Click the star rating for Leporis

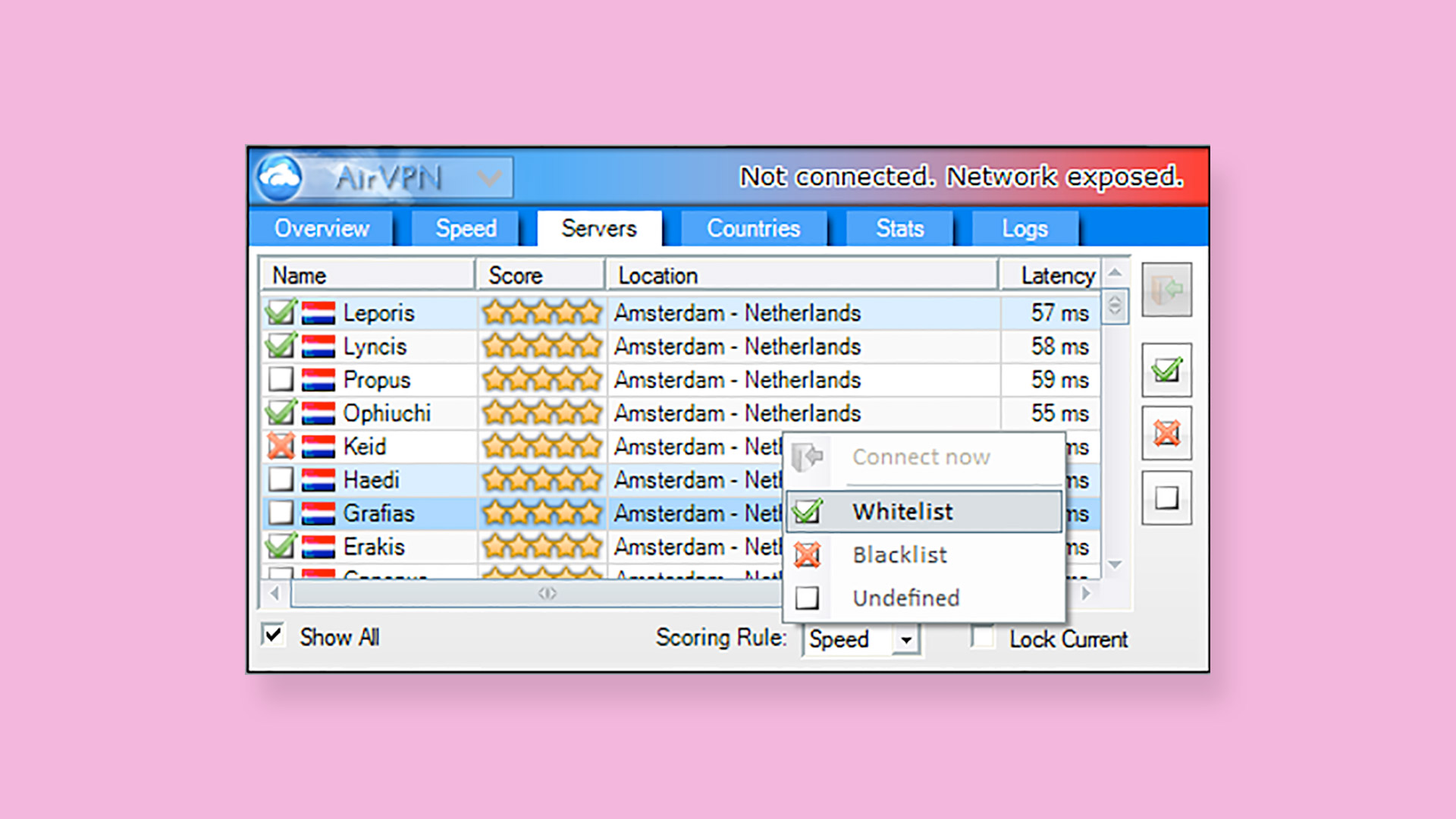tap(541, 312)
